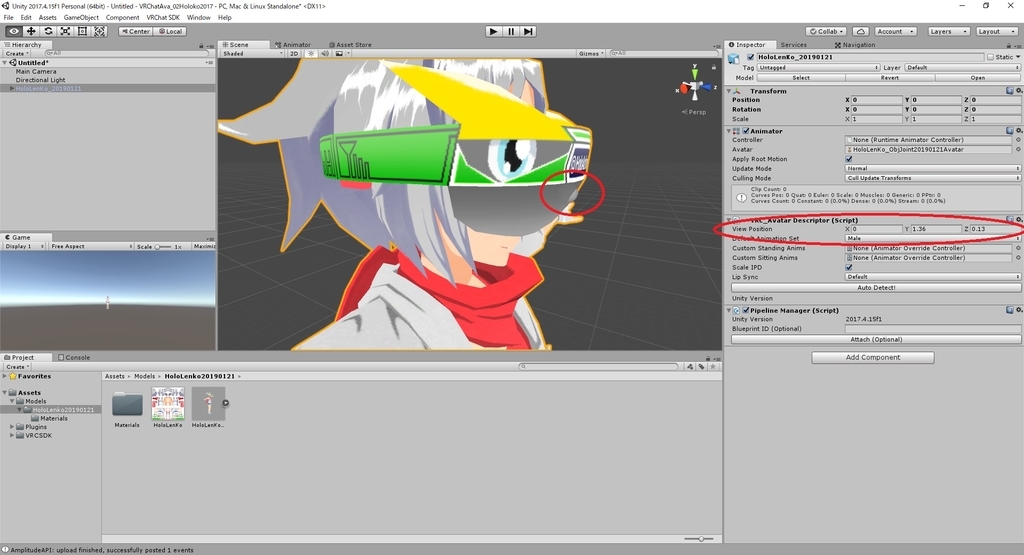Select the HoloLenKo texture thumbnail

(168, 404)
